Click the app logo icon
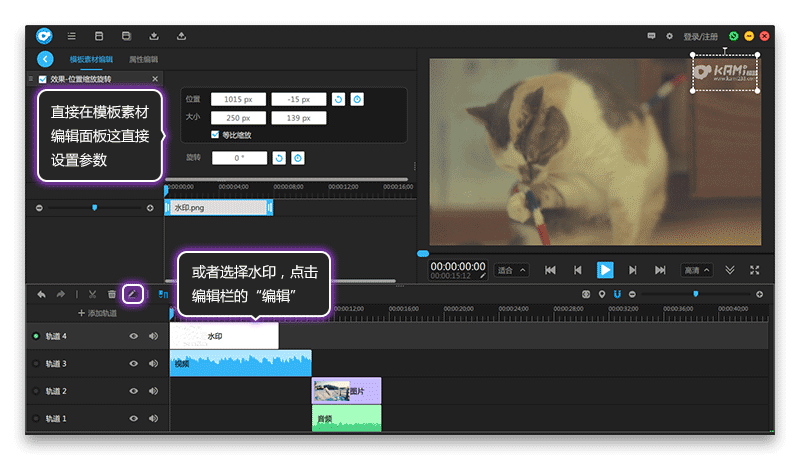The height and width of the screenshot is (460, 800). pyautogui.click(x=44, y=36)
